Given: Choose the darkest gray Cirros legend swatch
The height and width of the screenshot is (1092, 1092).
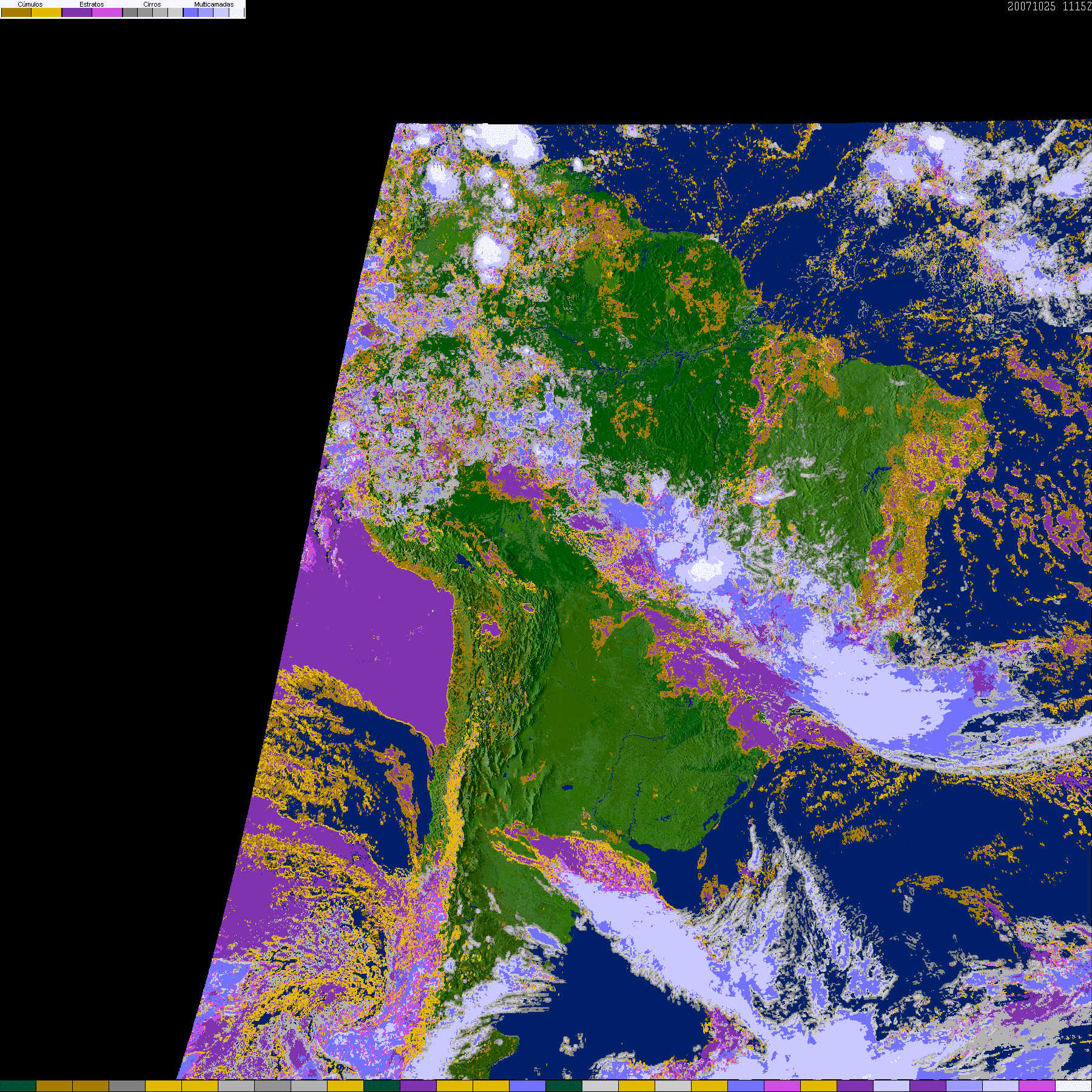Looking at the screenshot, I should (x=130, y=12).
